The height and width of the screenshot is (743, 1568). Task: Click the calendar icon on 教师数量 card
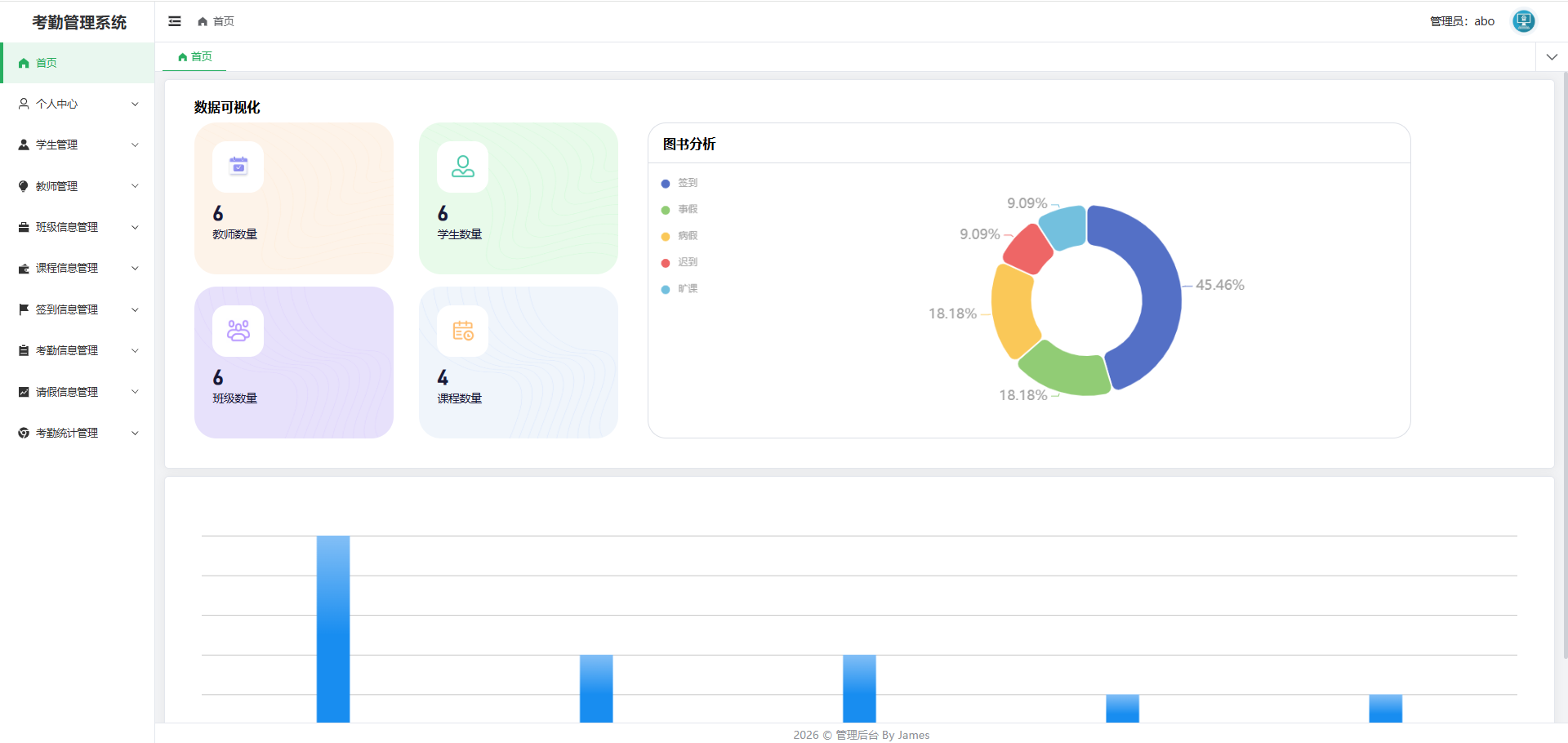pyautogui.click(x=238, y=167)
